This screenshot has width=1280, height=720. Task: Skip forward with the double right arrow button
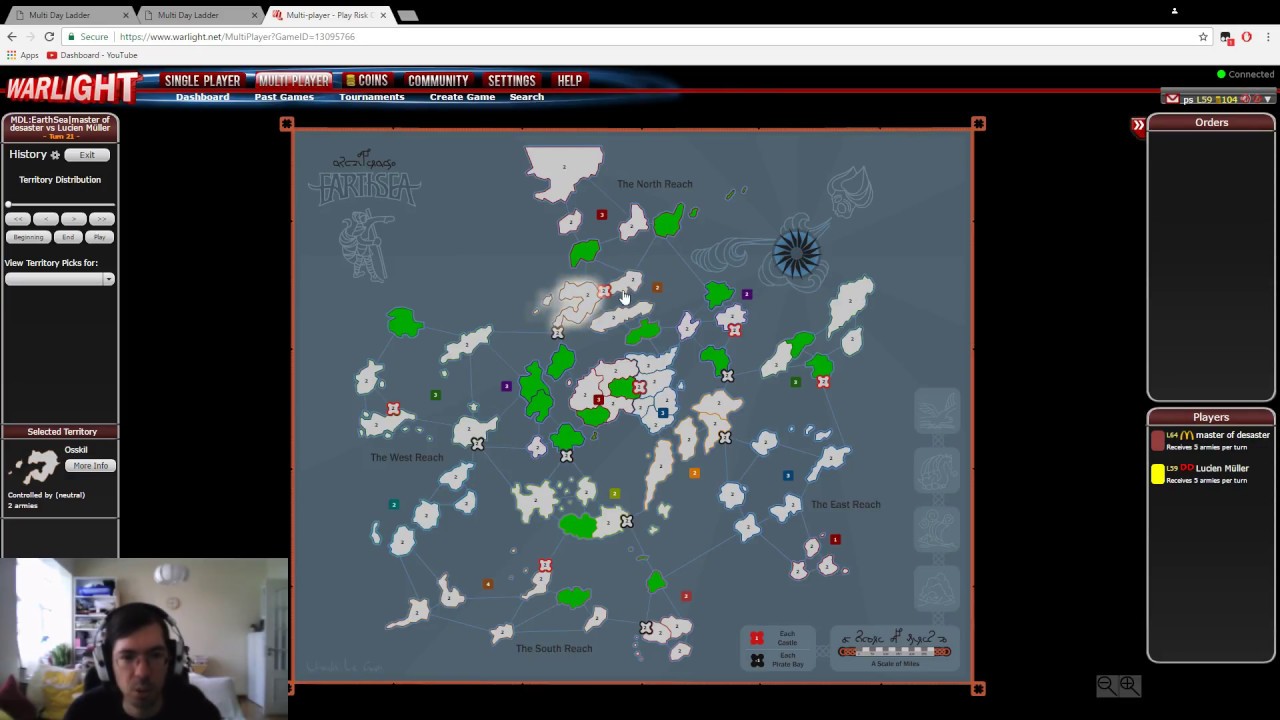click(x=101, y=219)
